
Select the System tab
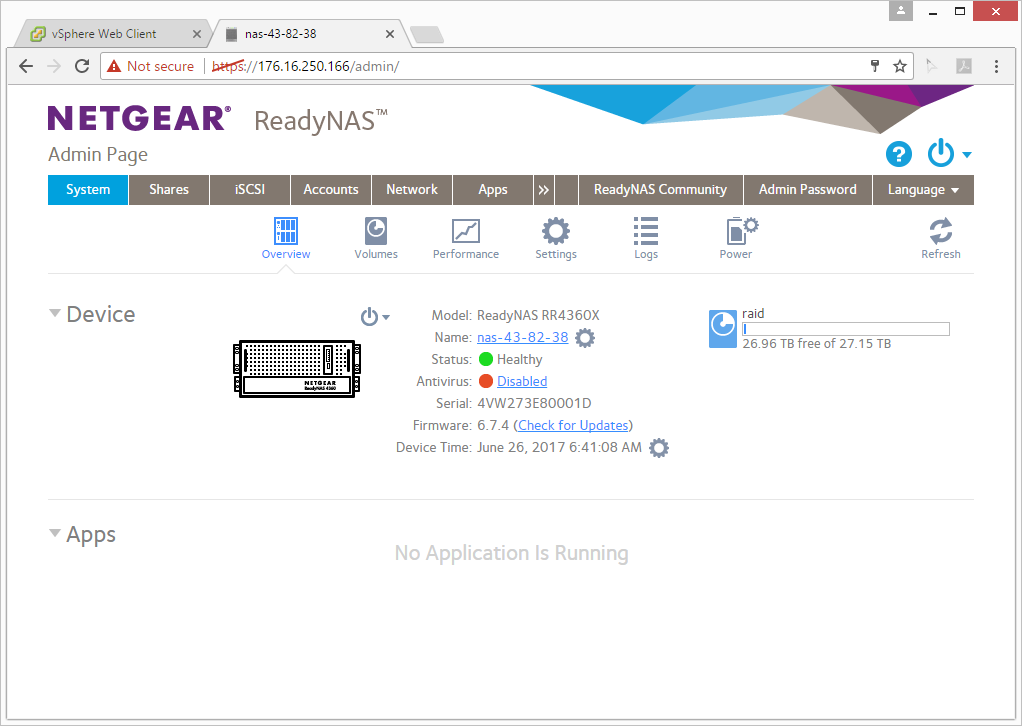point(88,190)
